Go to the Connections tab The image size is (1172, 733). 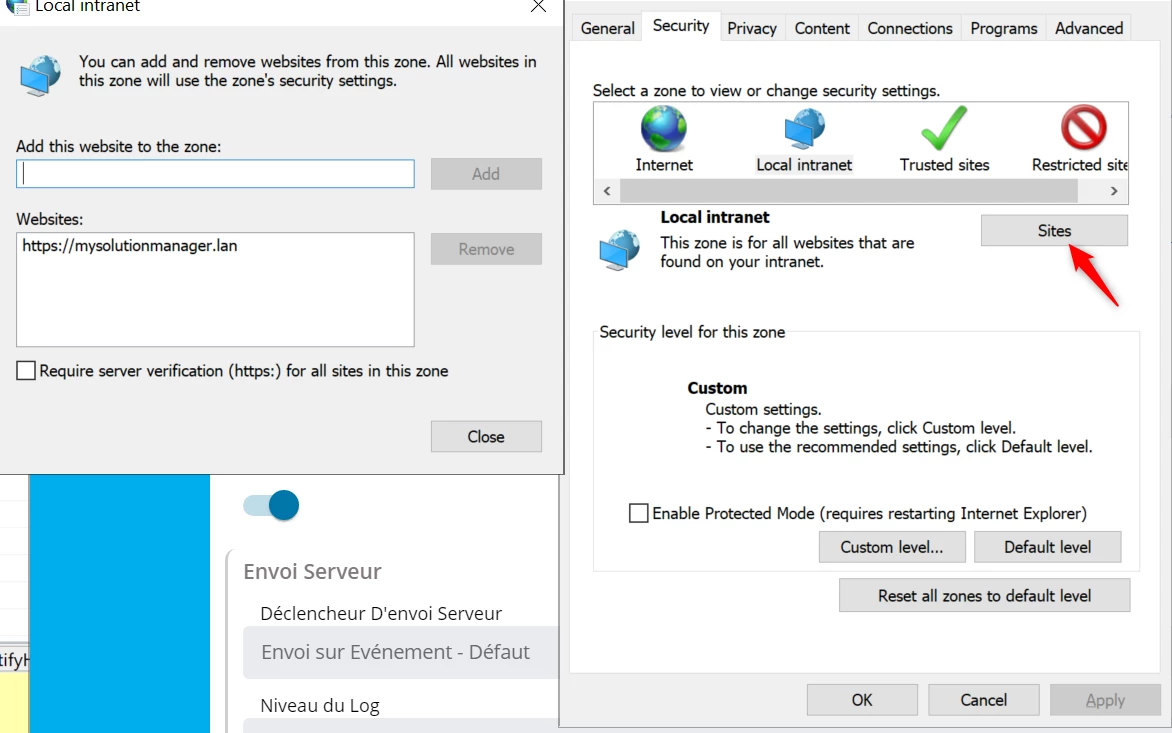(x=910, y=28)
